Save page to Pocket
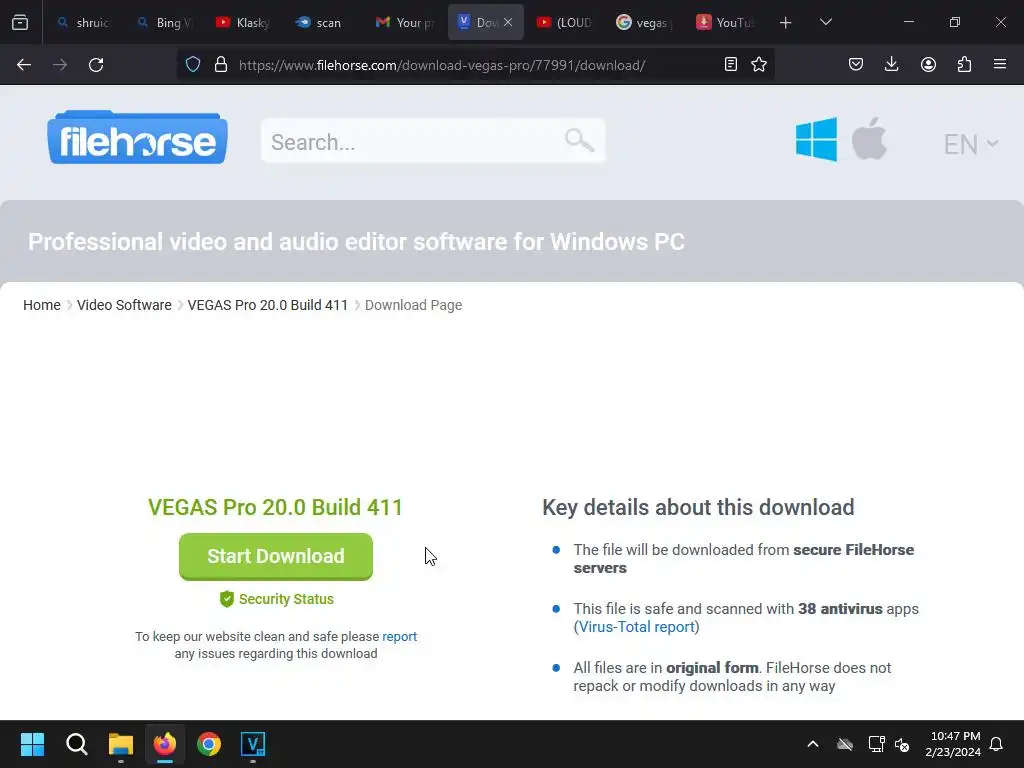Screen dimensions: 1024x768 pos(856,65)
